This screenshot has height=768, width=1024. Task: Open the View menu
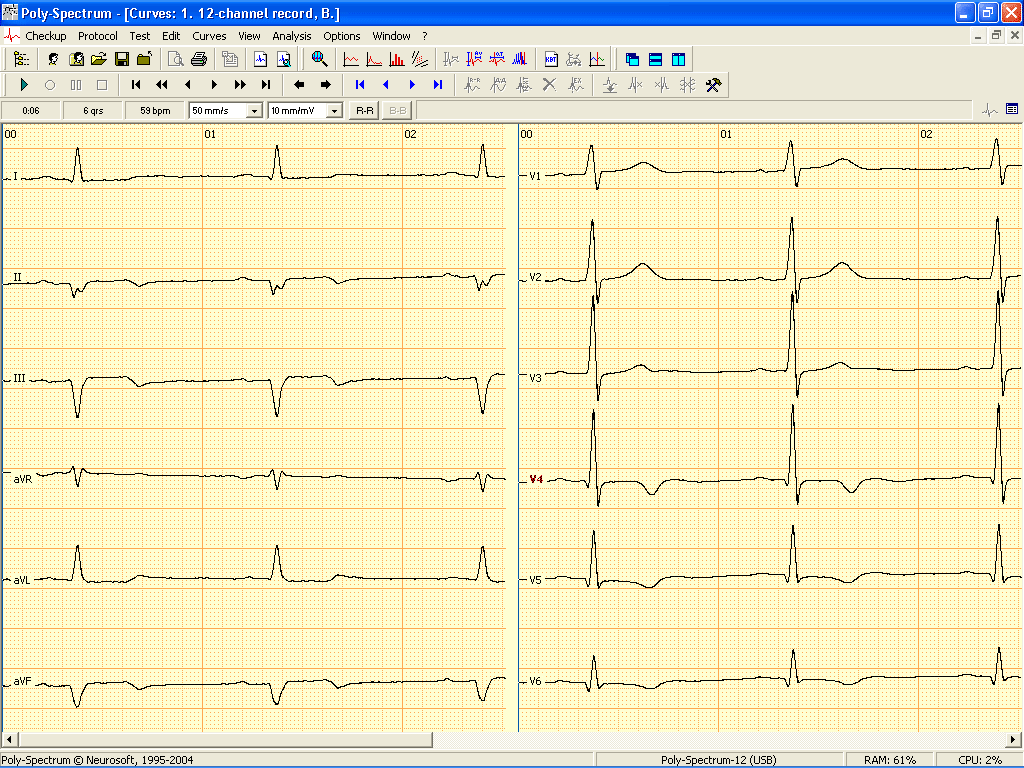click(249, 36)
